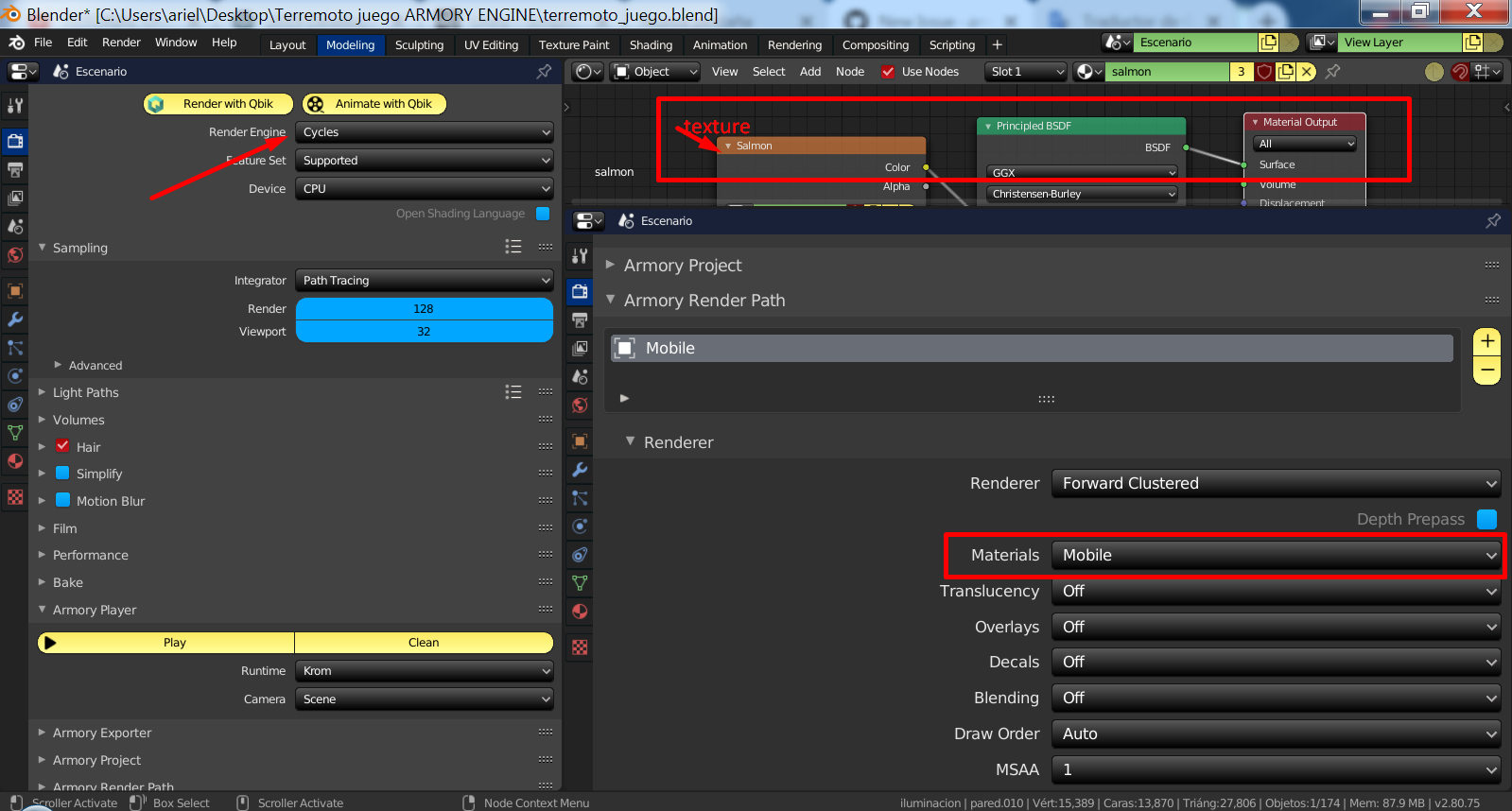Viewport: 1512px width, 811px height.
Task: Open the node editor Add menu
Action: tap(810, 72)
